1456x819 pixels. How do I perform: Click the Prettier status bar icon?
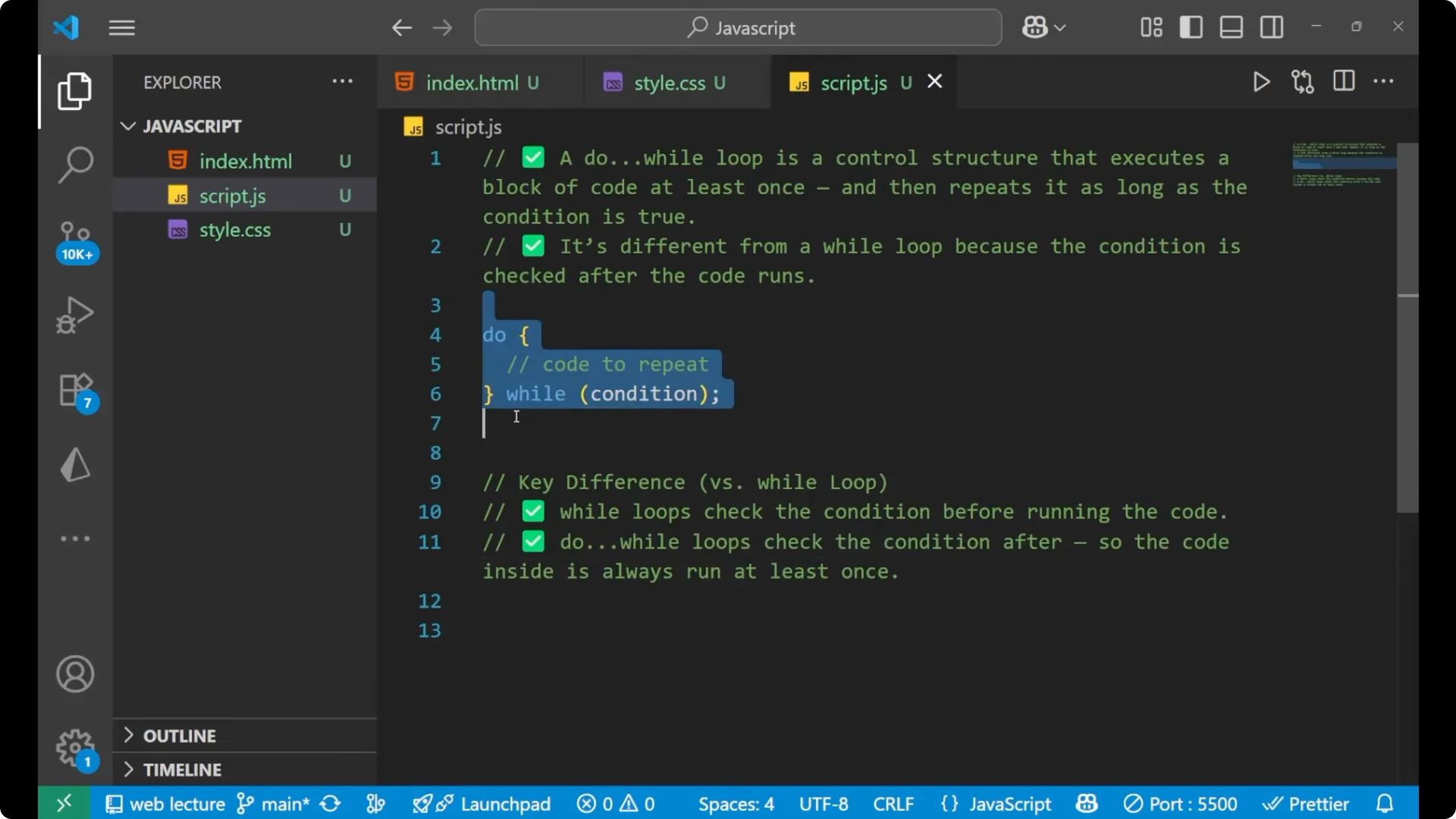tap(1307, 803)
